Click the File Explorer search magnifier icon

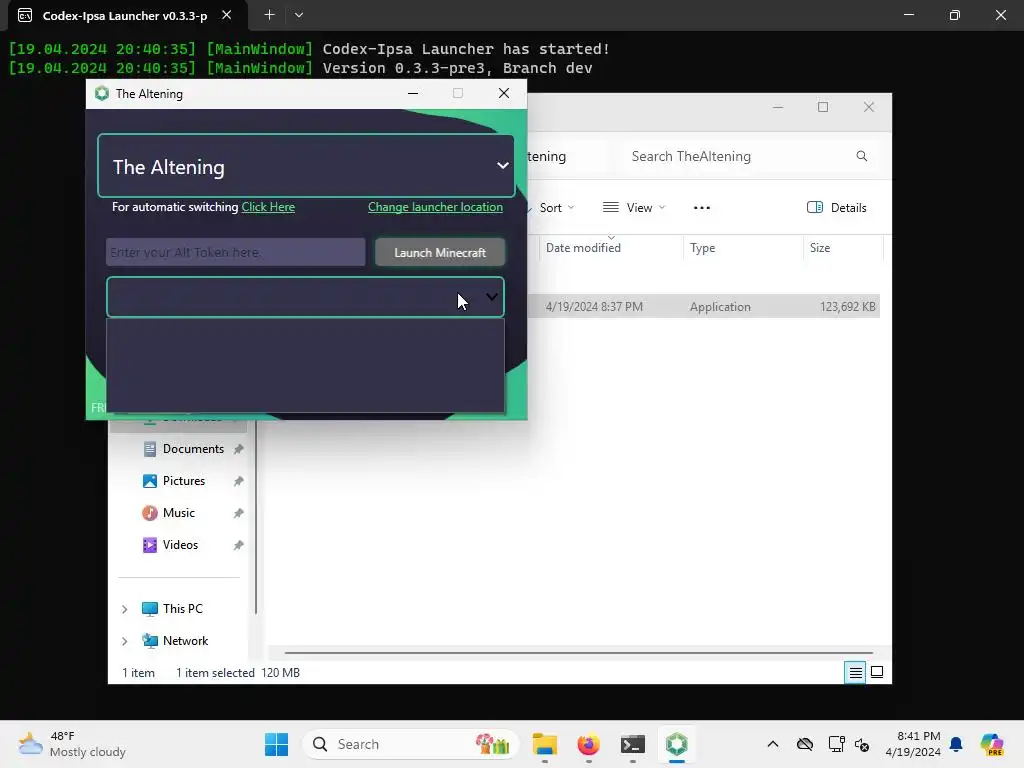pos(861,156)
